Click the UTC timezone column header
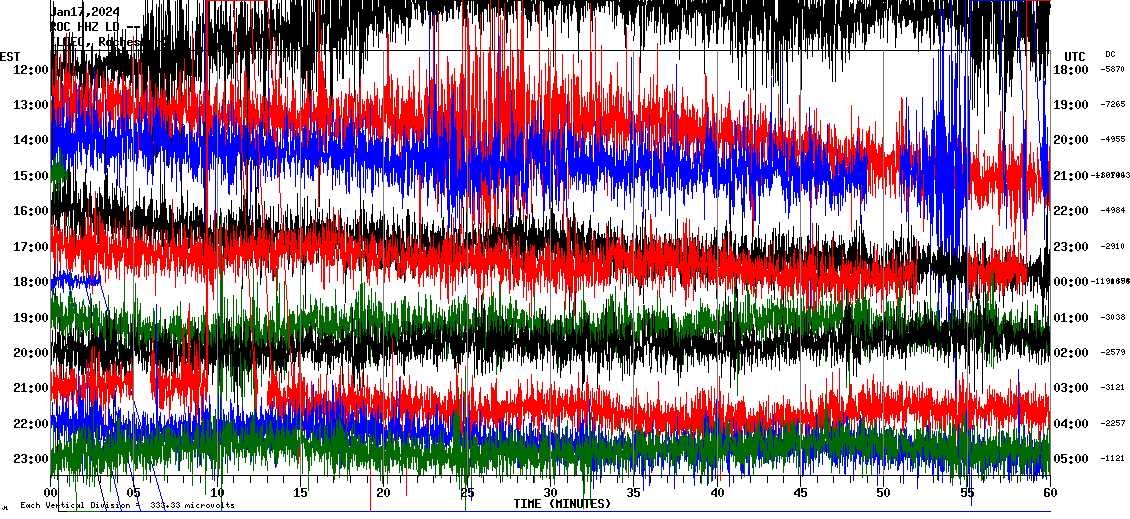This screenshot has height=519, width=1130. click(x=1074, y=56)
